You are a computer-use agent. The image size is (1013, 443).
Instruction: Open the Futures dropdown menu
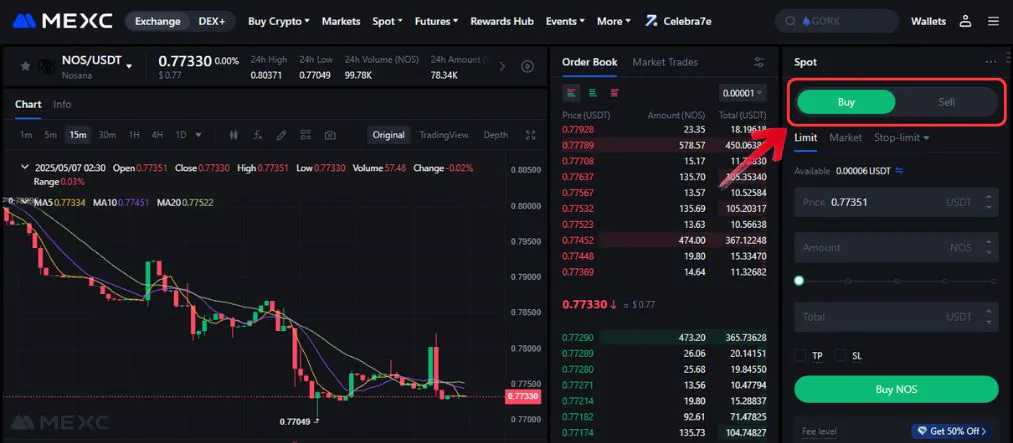(x=436, y=21)
